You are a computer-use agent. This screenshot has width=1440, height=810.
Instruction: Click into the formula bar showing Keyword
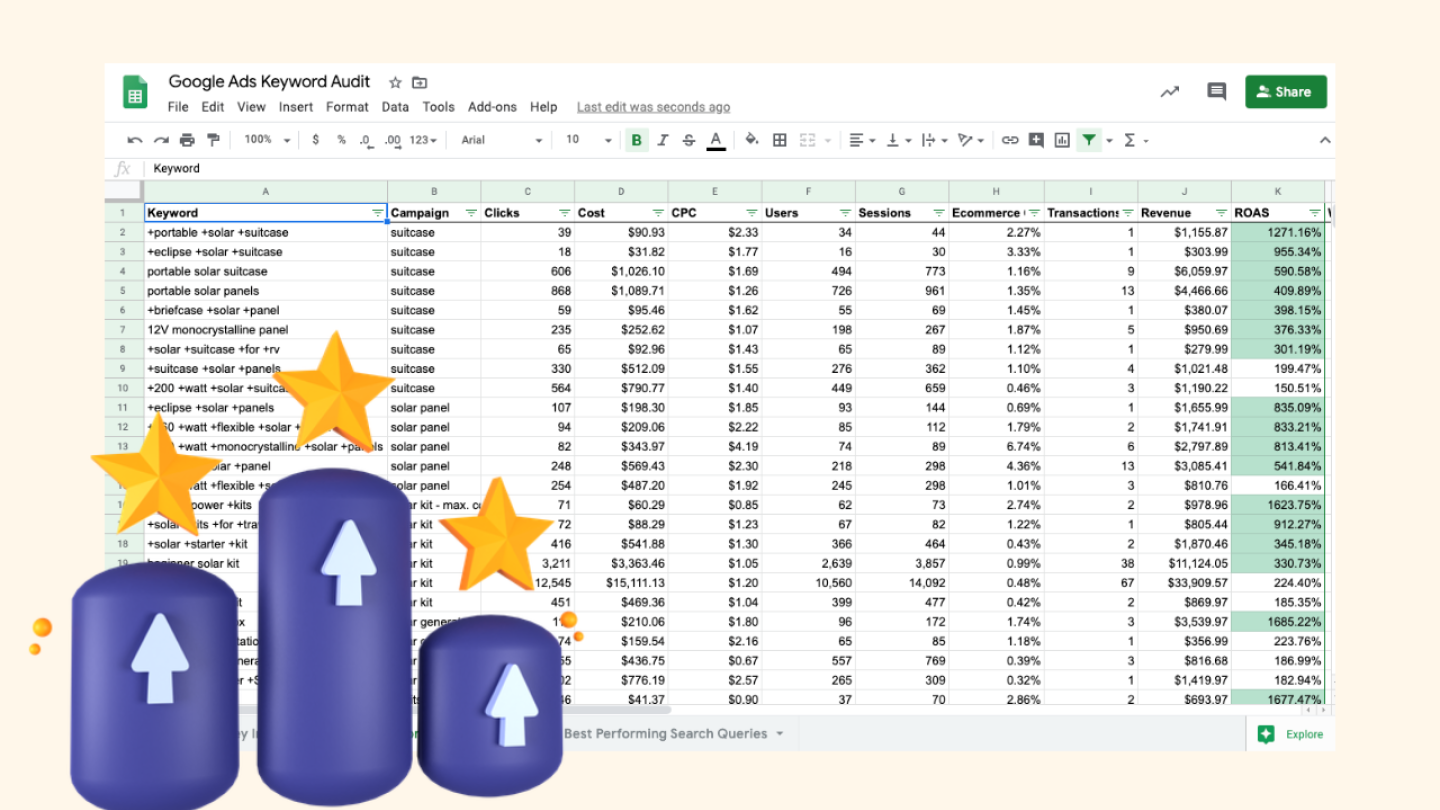(740, 168)
